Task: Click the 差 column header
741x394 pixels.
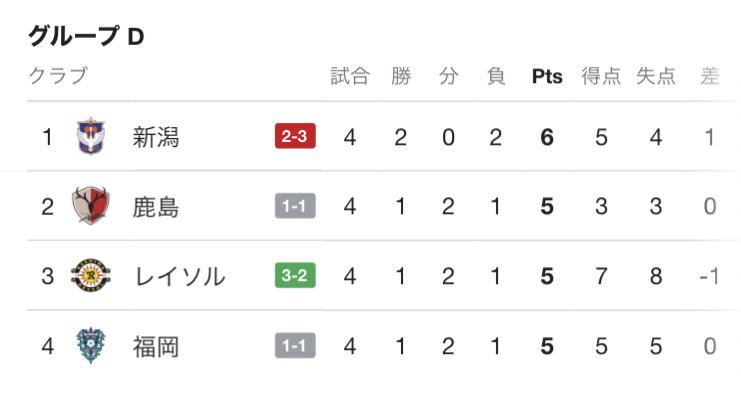Action: click(710, 76)
